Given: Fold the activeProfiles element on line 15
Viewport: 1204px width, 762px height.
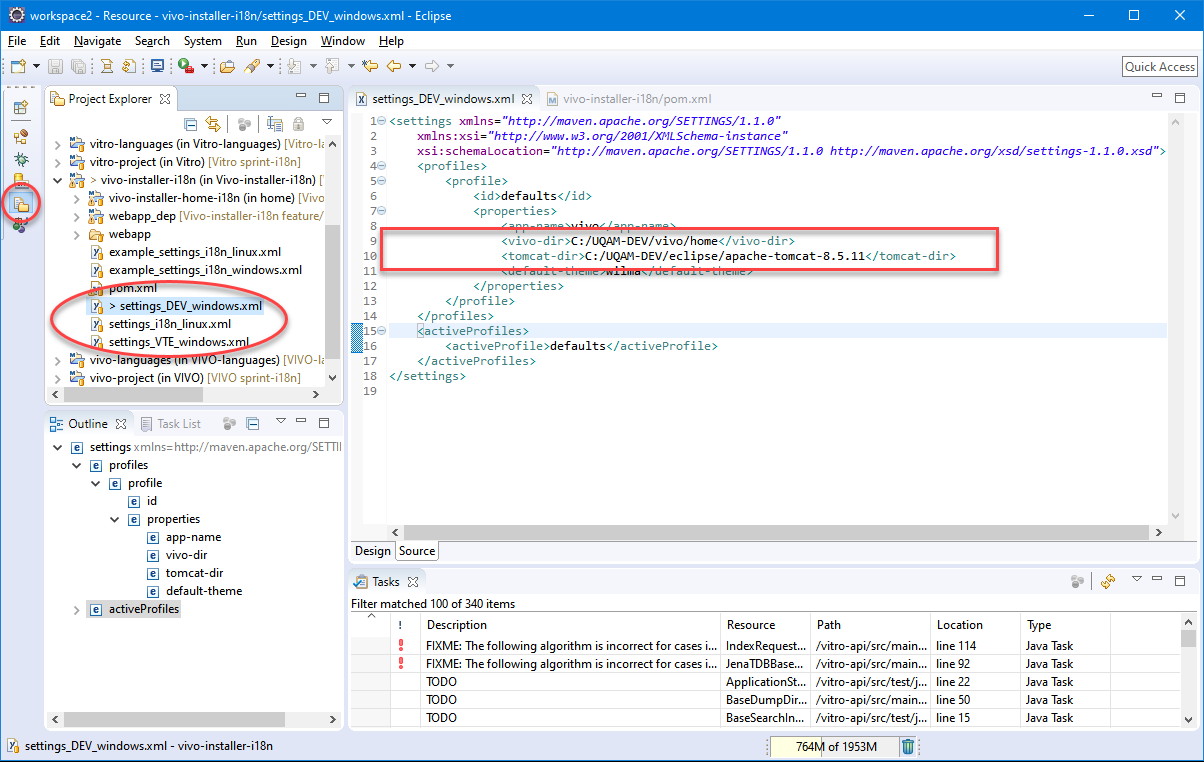Looking at the screenshot, I should [382, 331].
